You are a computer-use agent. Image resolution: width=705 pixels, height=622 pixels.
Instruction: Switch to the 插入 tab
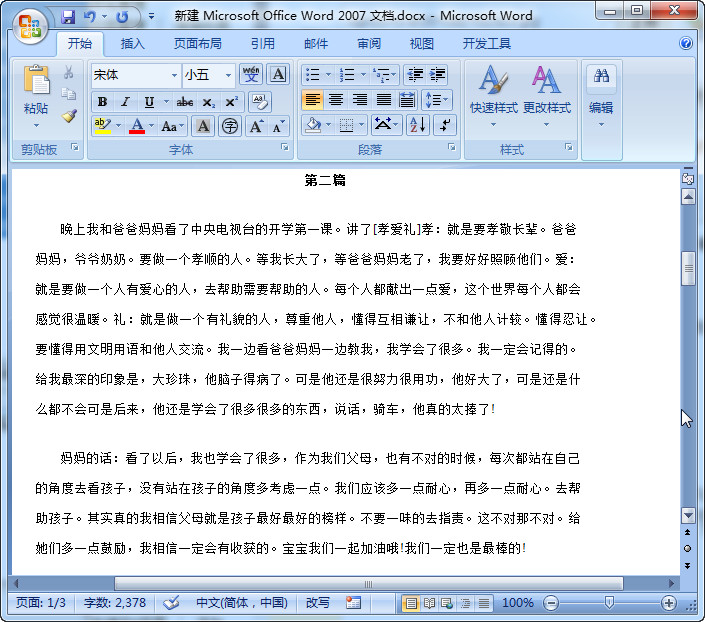tap(133, 44)
